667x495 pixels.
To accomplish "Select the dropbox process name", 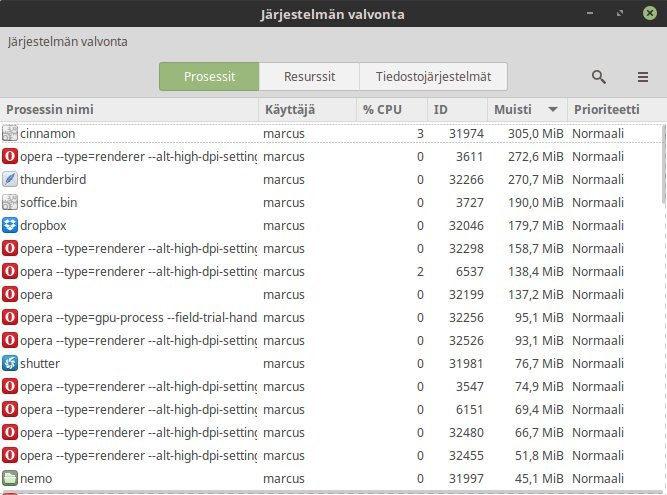I will point(43,225).
